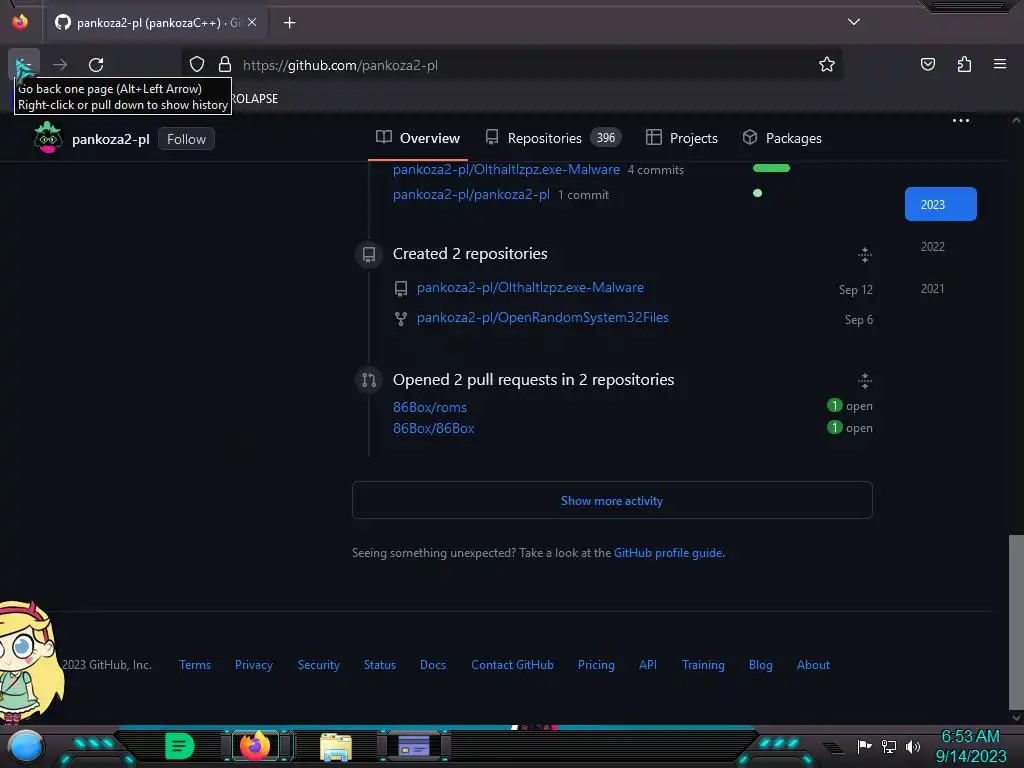Viewport: 1024px width, 768px height.
Task: Click the 1 commit count
Action: pyautogui.click(x=583, y=195)
